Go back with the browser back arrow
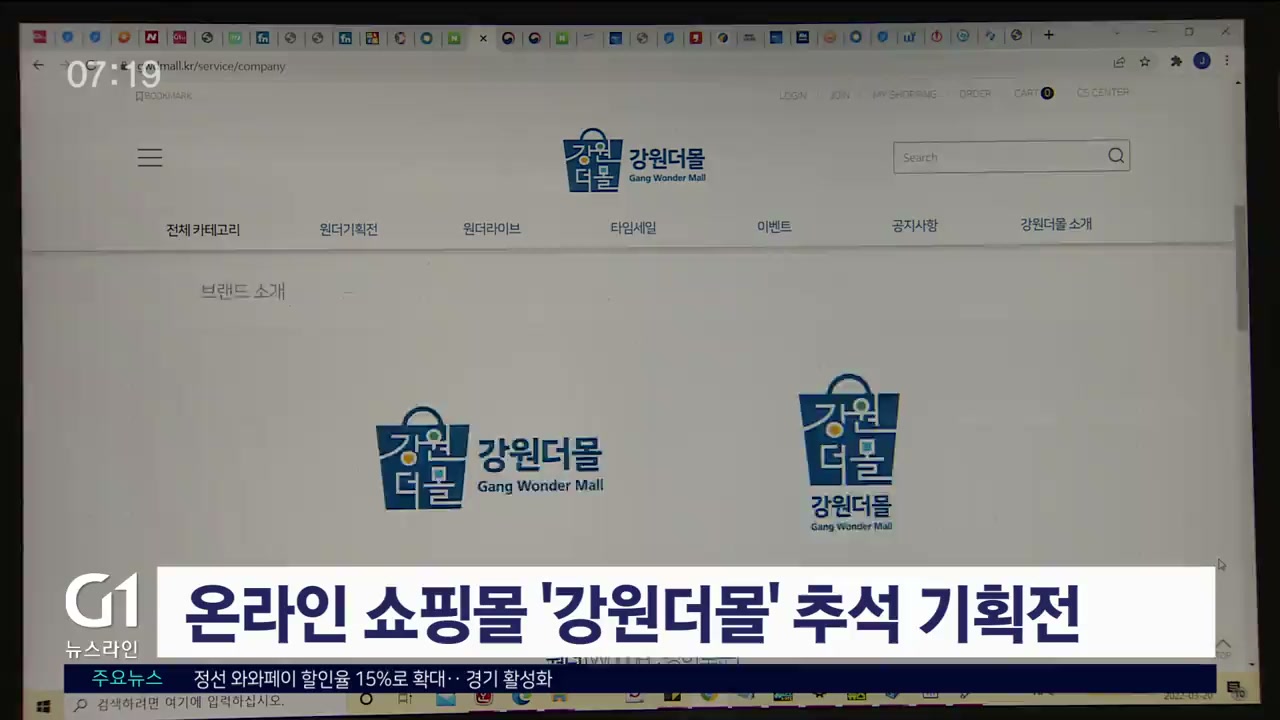 (38, 65)
